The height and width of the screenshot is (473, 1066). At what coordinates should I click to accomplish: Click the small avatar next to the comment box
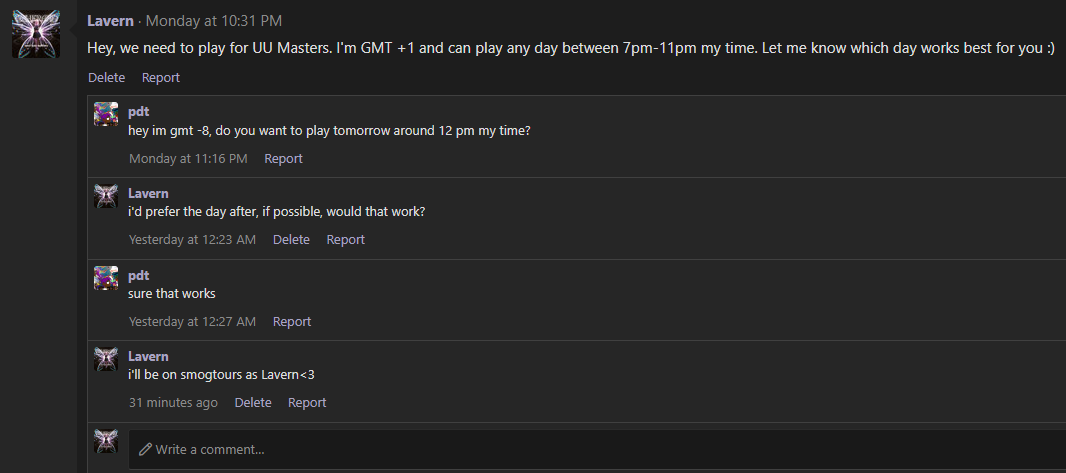106,441
